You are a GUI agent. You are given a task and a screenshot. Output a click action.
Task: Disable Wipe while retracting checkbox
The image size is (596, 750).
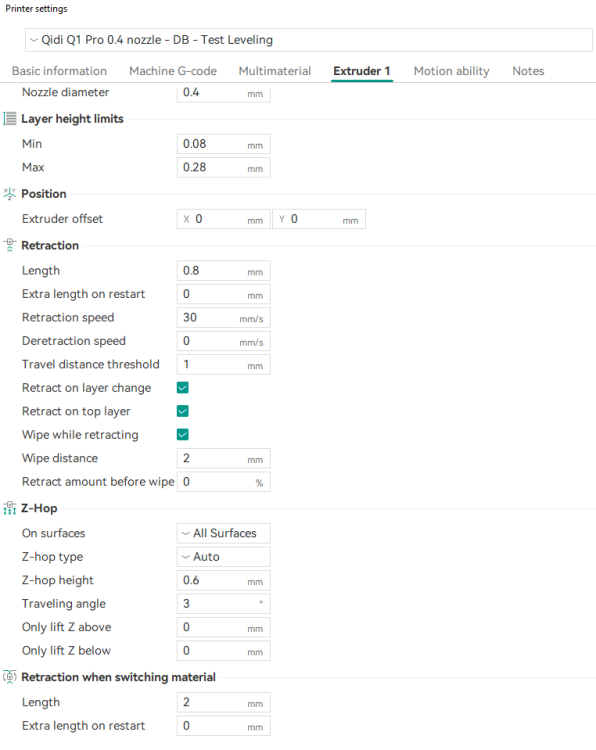click(x=183, y=434)
